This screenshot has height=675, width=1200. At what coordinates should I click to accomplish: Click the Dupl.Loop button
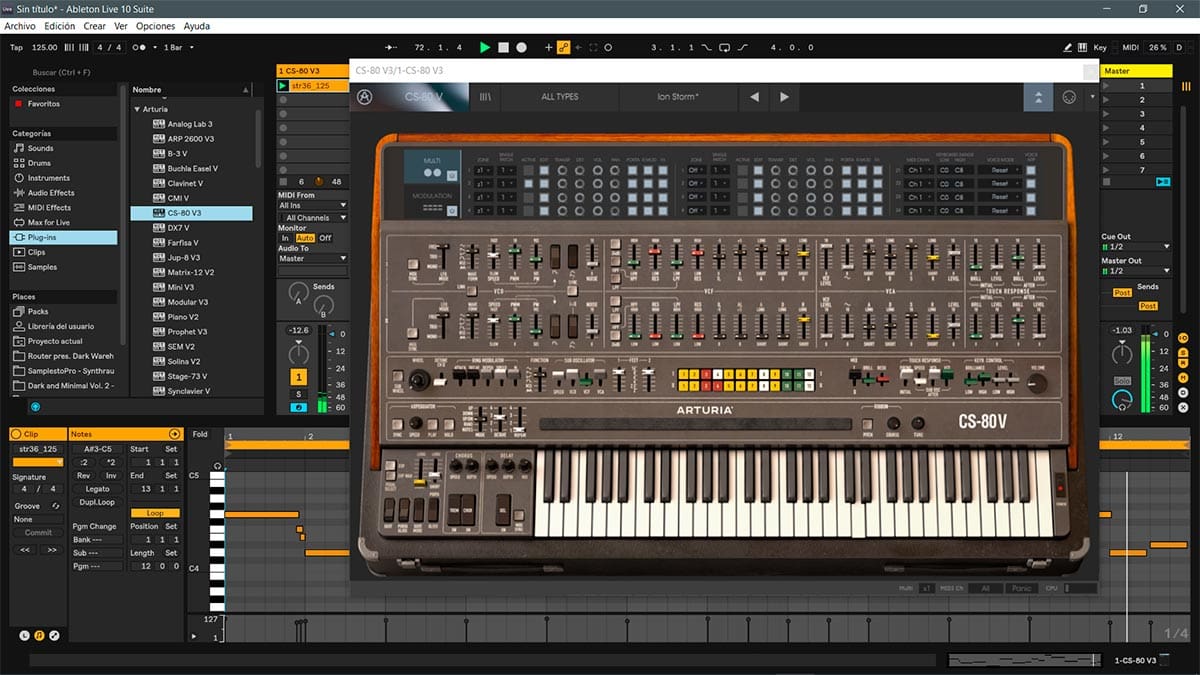click(x=97, y=502)
